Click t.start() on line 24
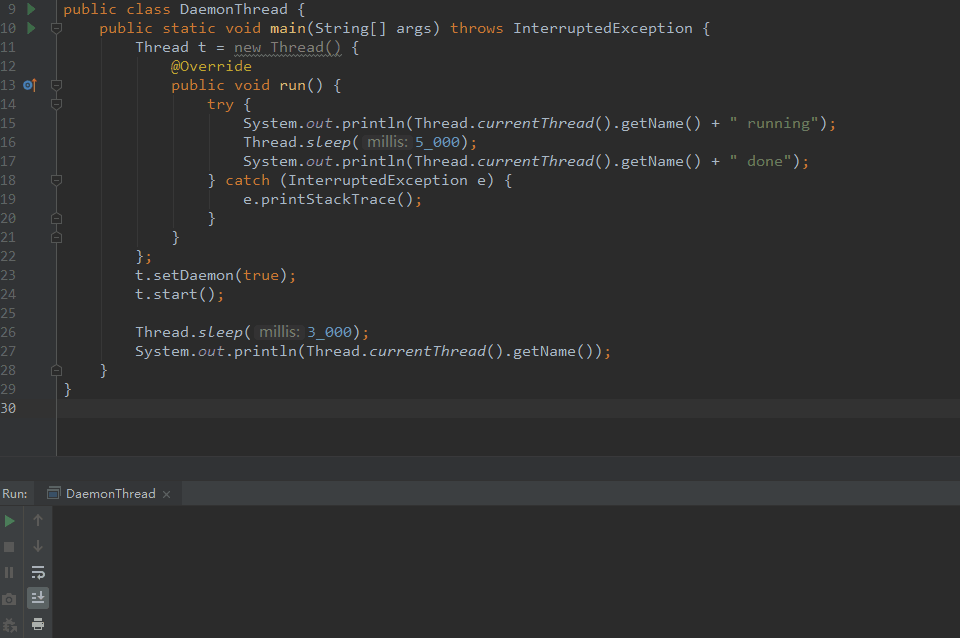Image resolution: width=960 pixels, height=638 pixels. pos(179,294)
